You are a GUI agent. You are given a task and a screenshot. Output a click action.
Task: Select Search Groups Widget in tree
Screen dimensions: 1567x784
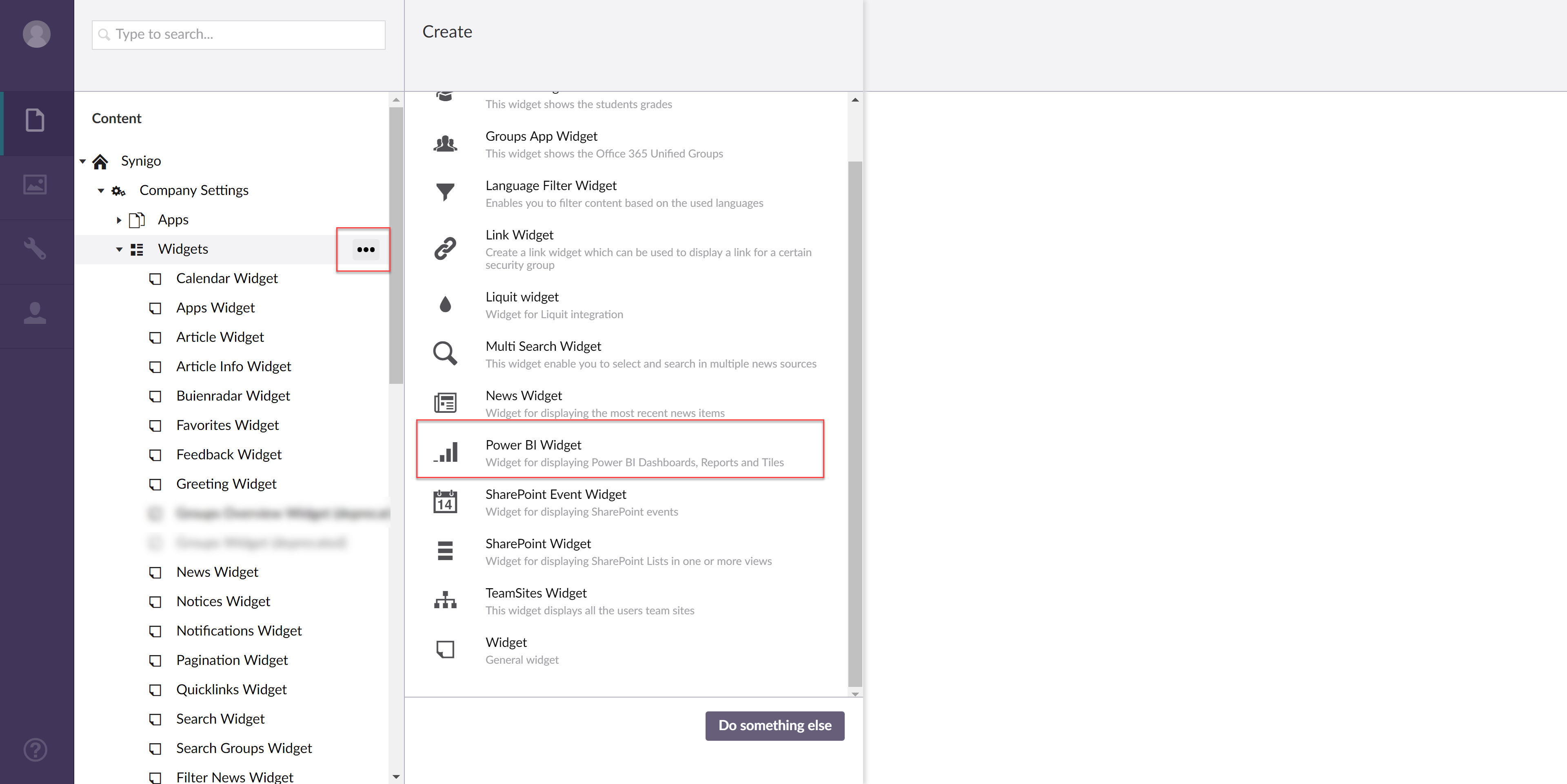point(244,748)
